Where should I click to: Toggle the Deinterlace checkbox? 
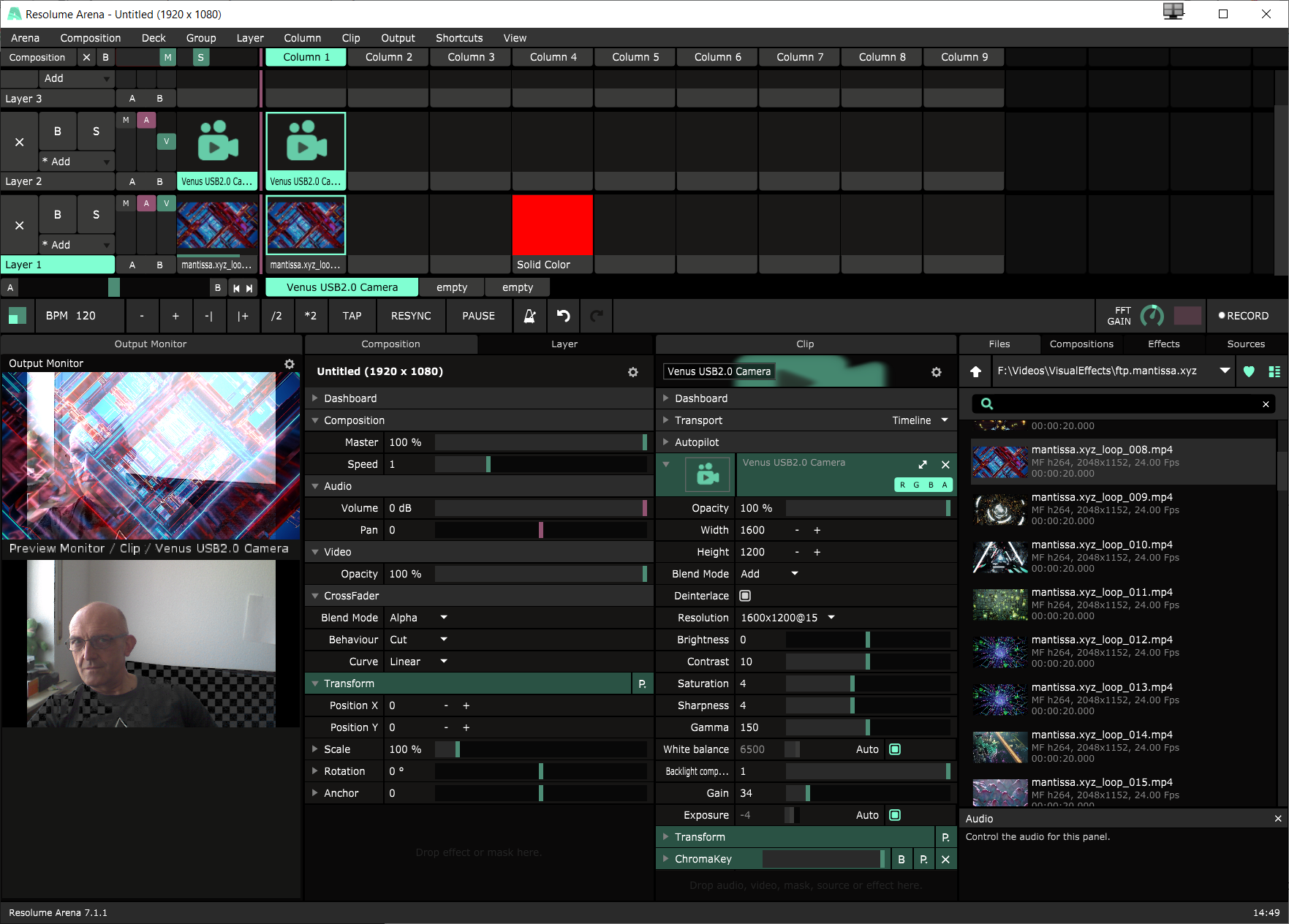click(x=745, y=596)
